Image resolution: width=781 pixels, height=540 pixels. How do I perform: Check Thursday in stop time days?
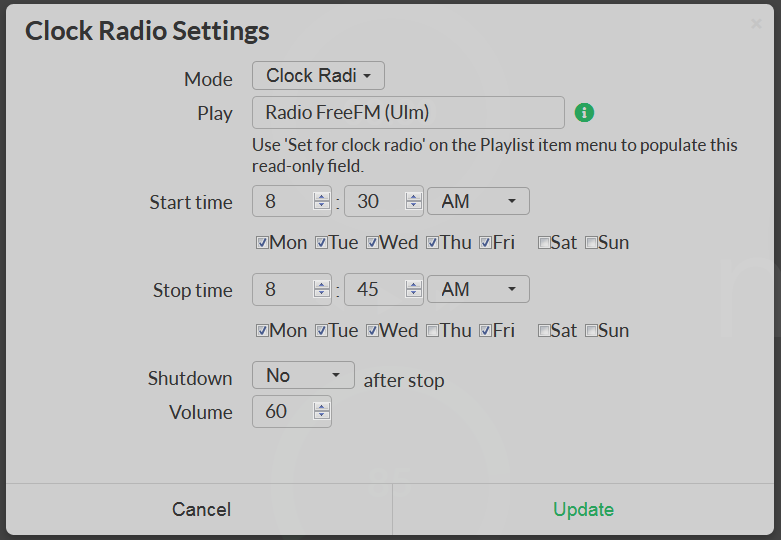432,330
